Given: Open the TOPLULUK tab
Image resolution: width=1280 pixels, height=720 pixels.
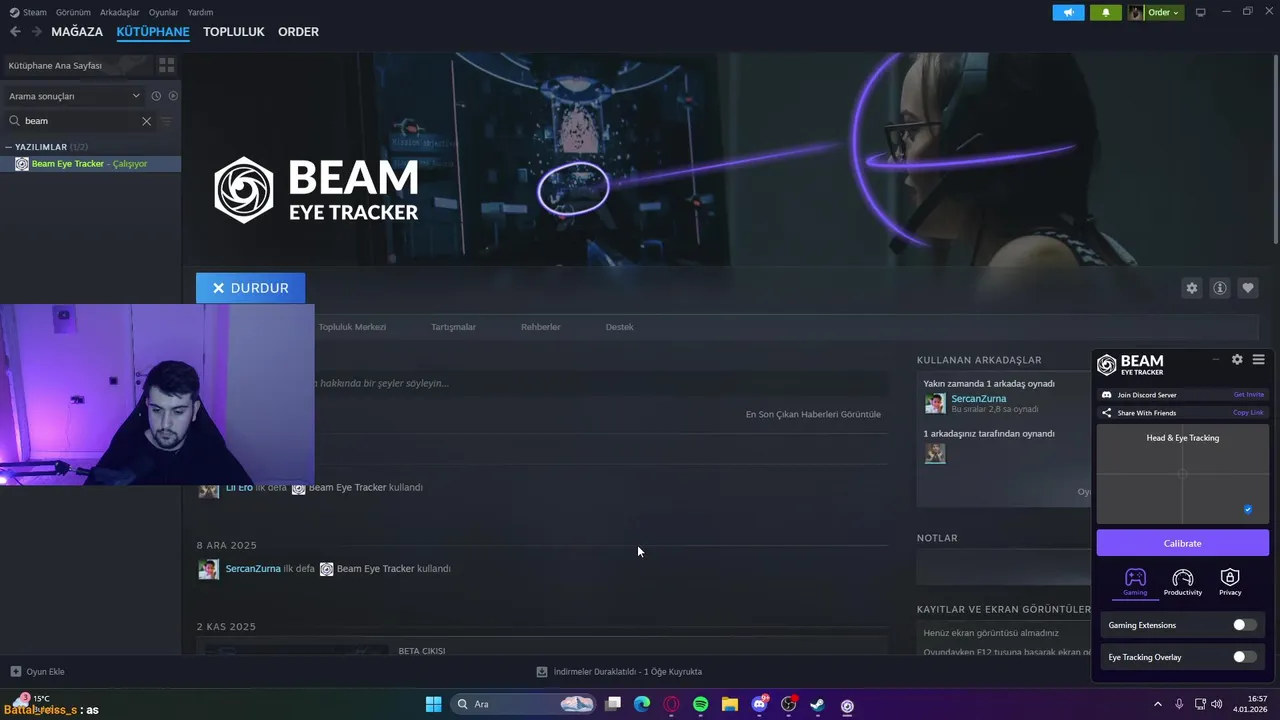Looking at the screenshot, I should 234,32.
